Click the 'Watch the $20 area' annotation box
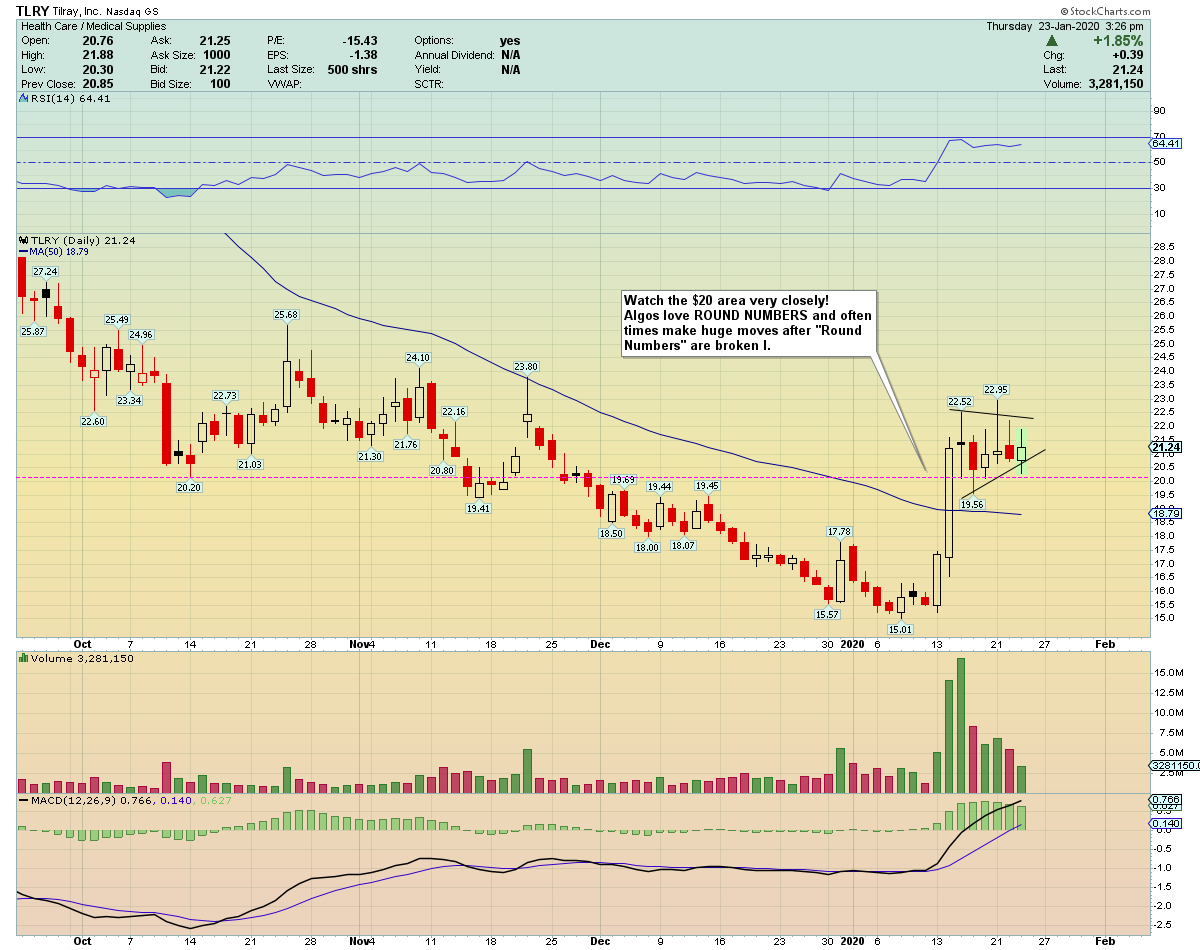 748,324
